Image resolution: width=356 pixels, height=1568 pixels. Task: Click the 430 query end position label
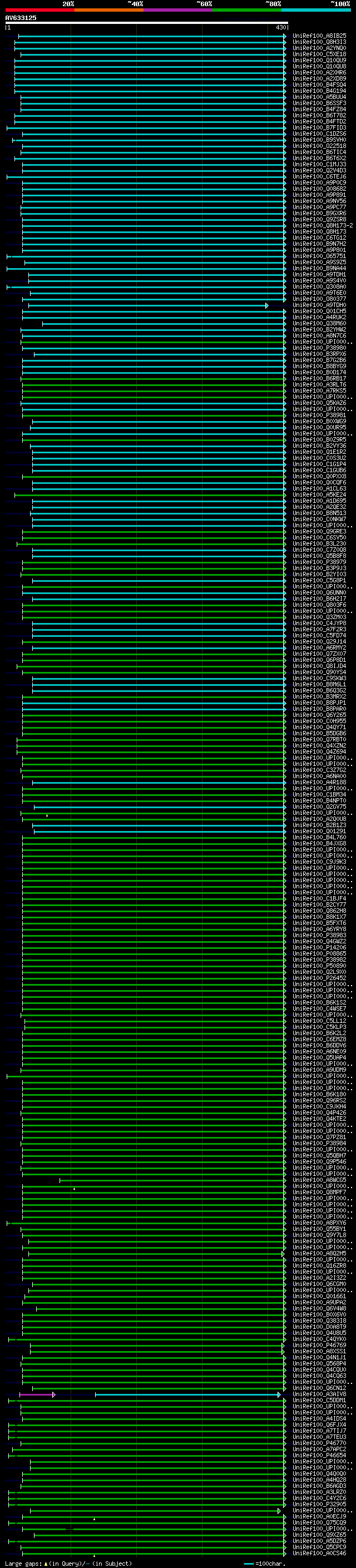[280, 27]
